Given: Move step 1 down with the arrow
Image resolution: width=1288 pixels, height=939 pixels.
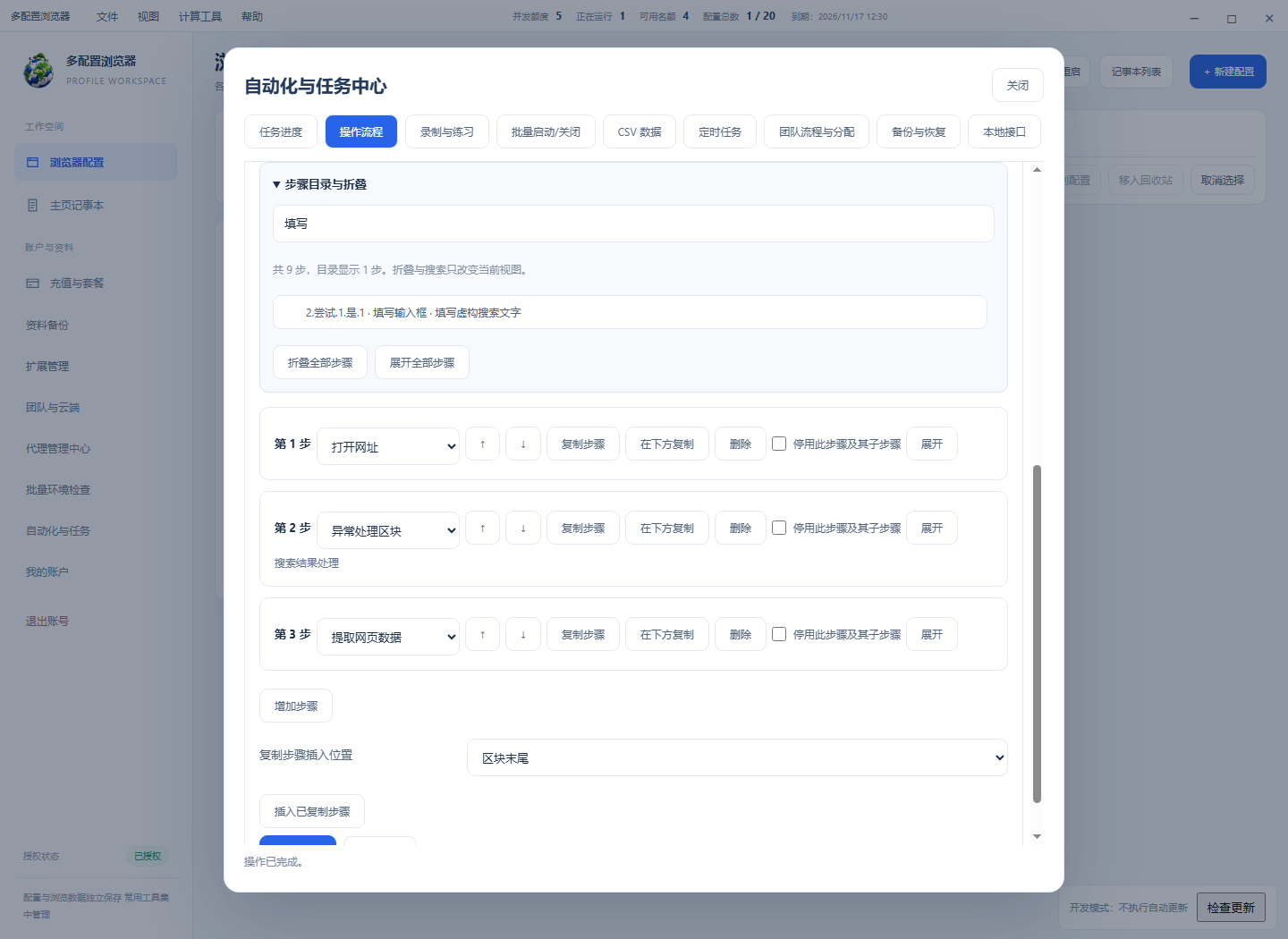Looking at the screenshot, I should 523,444.
